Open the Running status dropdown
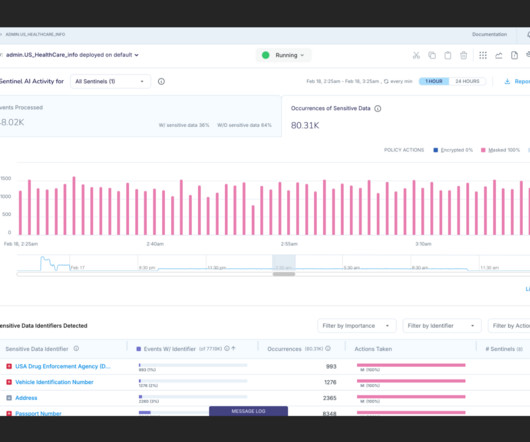Image resolution: width=530 pixels, height=442 pixels. pyautogui.click(x=283, y=55)
